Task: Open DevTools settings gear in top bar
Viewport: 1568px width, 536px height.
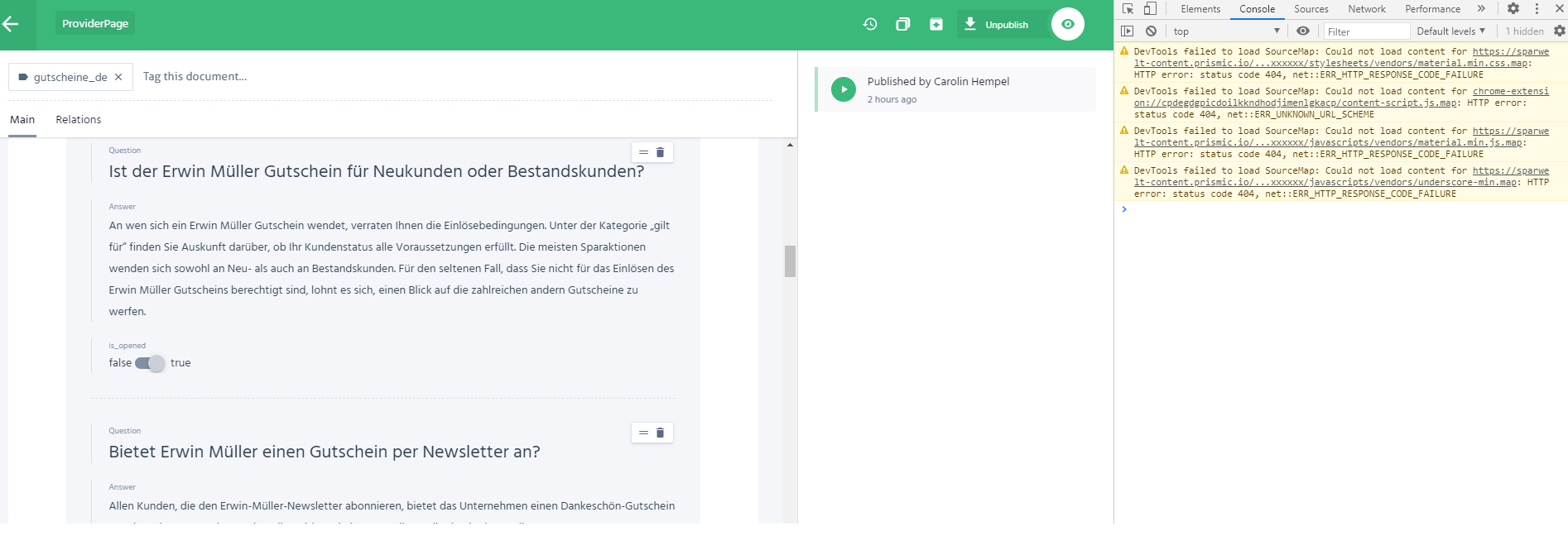Action: point(1513,8)
